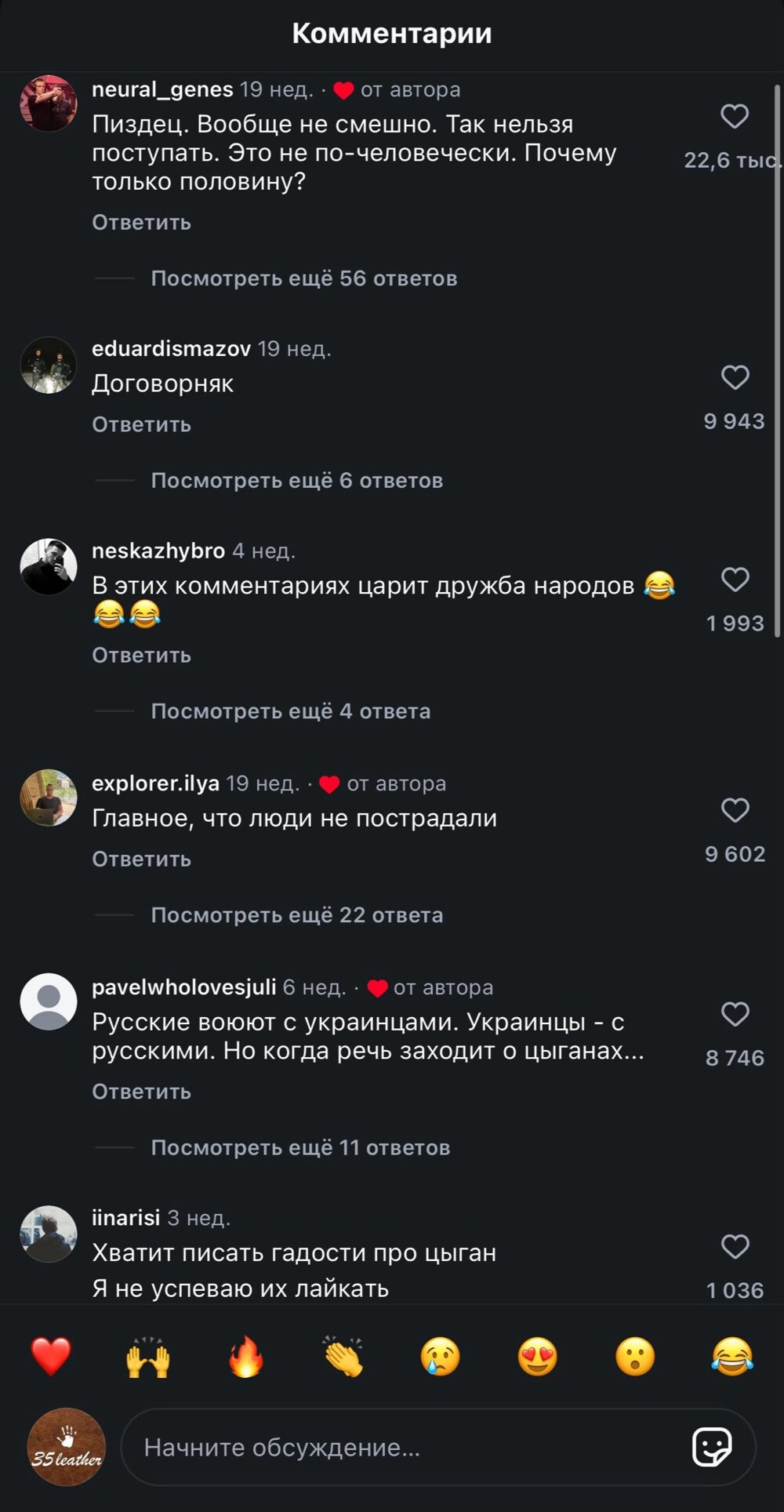Expand 56 more replies under neural_genes
Screen dimensions: 784x1512
[303, 278]
